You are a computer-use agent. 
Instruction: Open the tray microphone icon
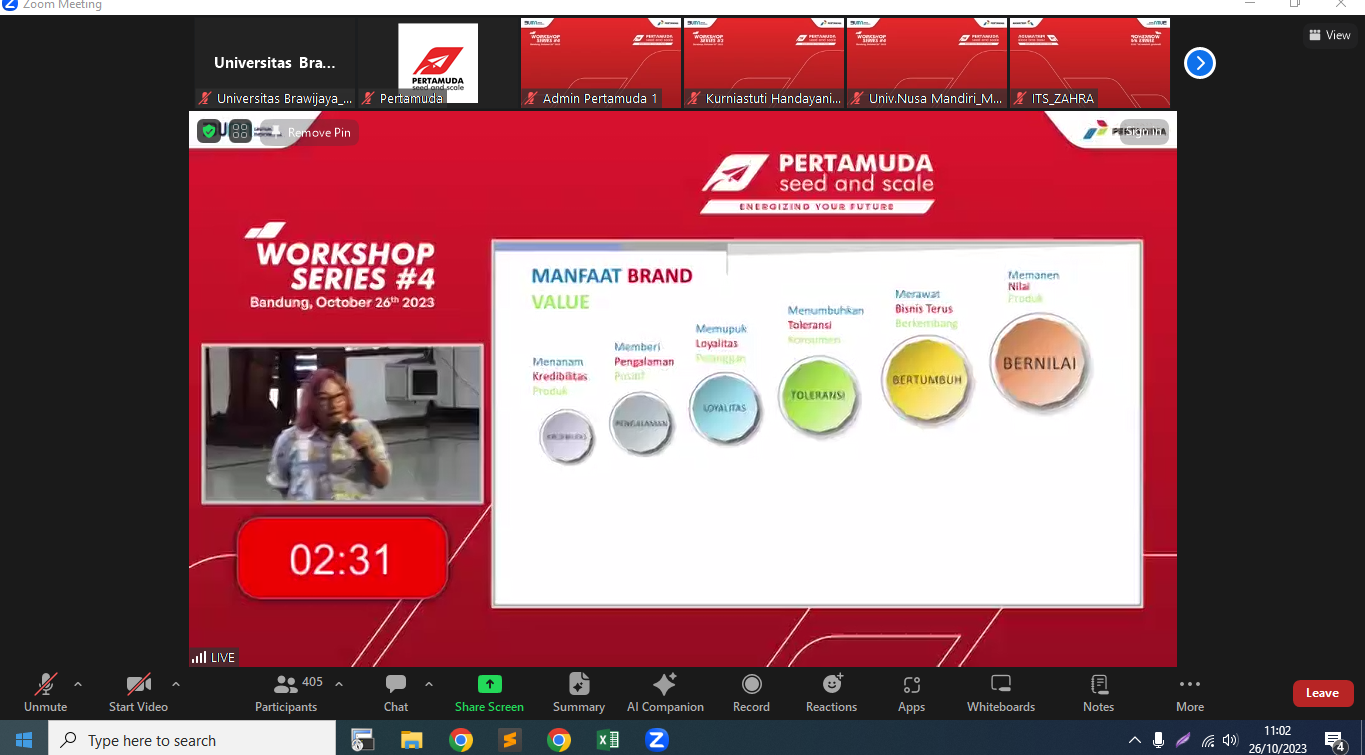click(x=1158, y=740)
